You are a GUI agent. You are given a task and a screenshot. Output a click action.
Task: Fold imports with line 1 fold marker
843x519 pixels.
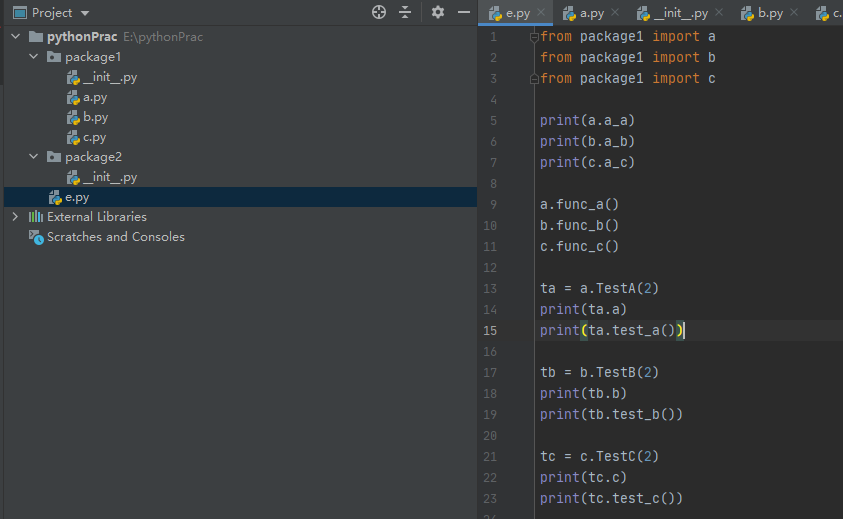click(x=534, y=37)
